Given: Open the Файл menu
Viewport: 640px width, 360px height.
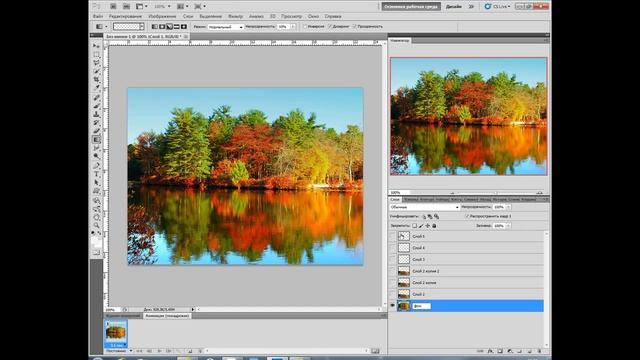Looking at the screenshot, I should click(98, 16).
